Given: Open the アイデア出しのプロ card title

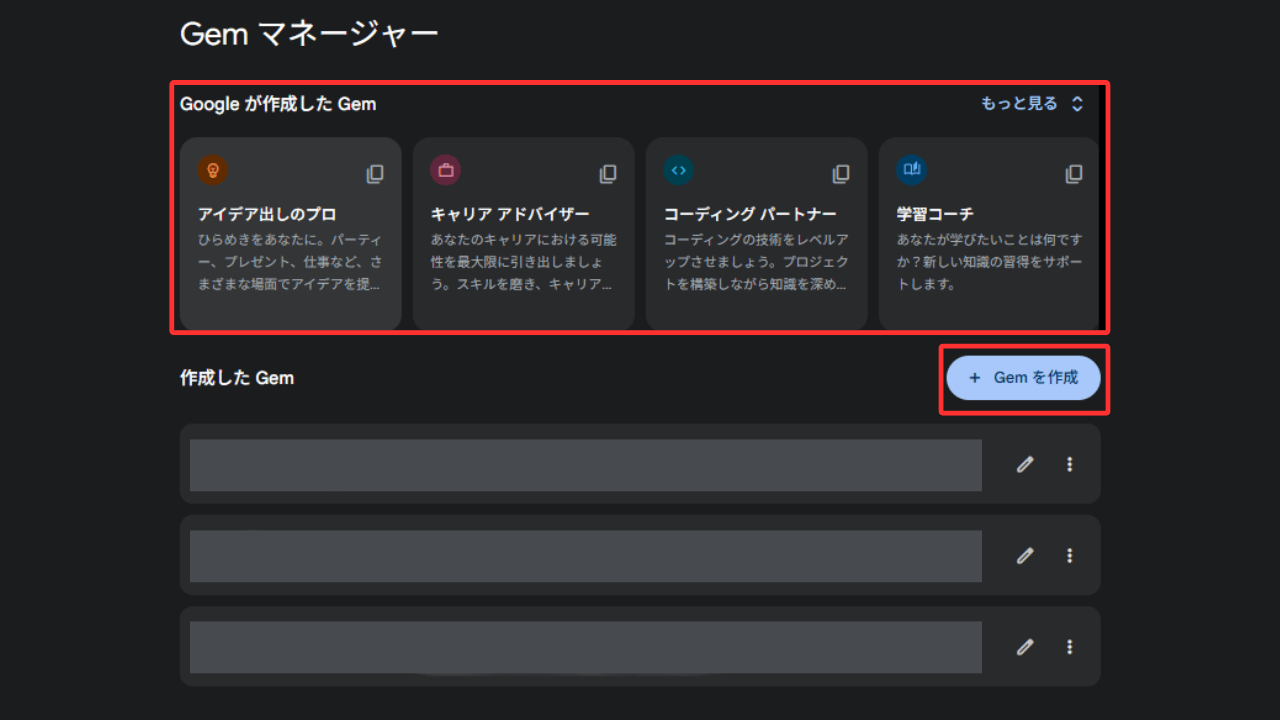Looking at the screenshot, I should coord(267,214).
